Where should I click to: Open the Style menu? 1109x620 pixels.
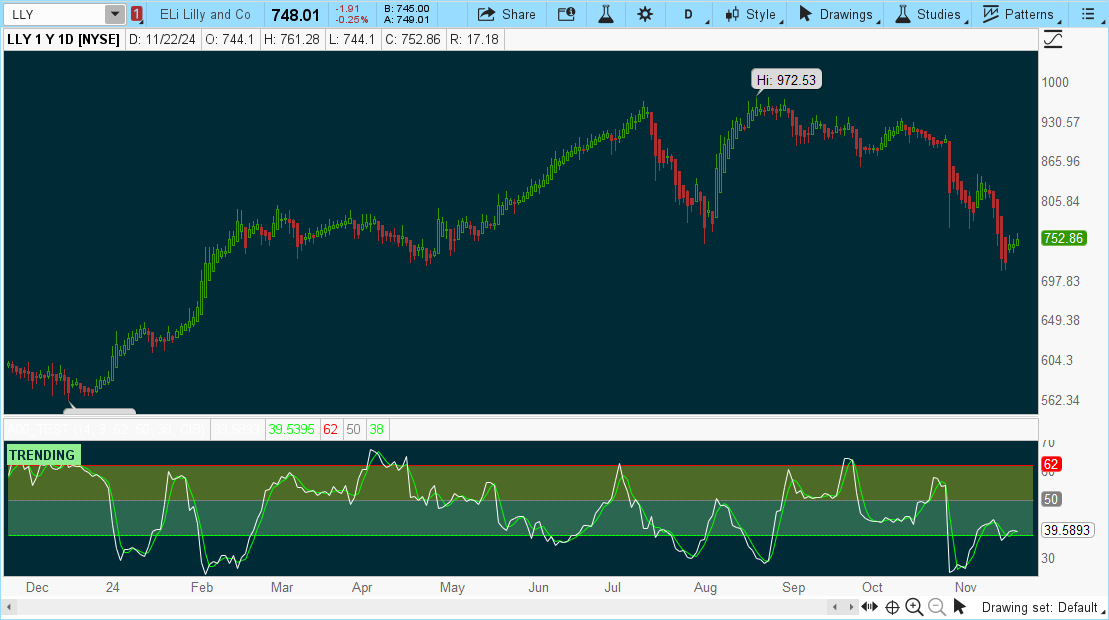pos(751,14)
